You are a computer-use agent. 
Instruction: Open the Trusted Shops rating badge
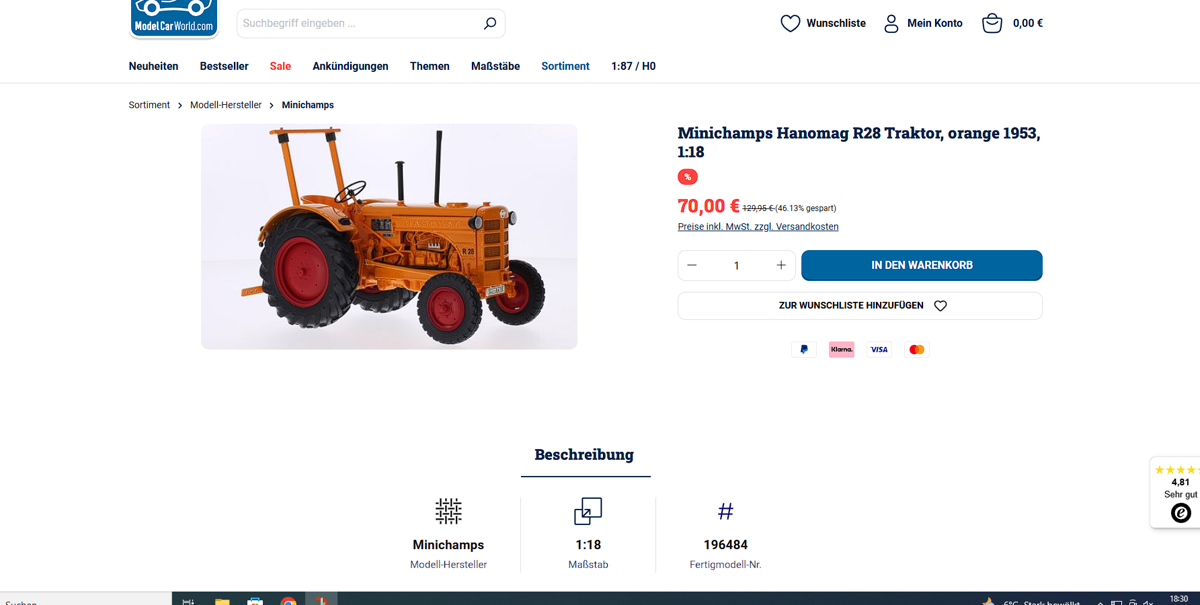1176,492
